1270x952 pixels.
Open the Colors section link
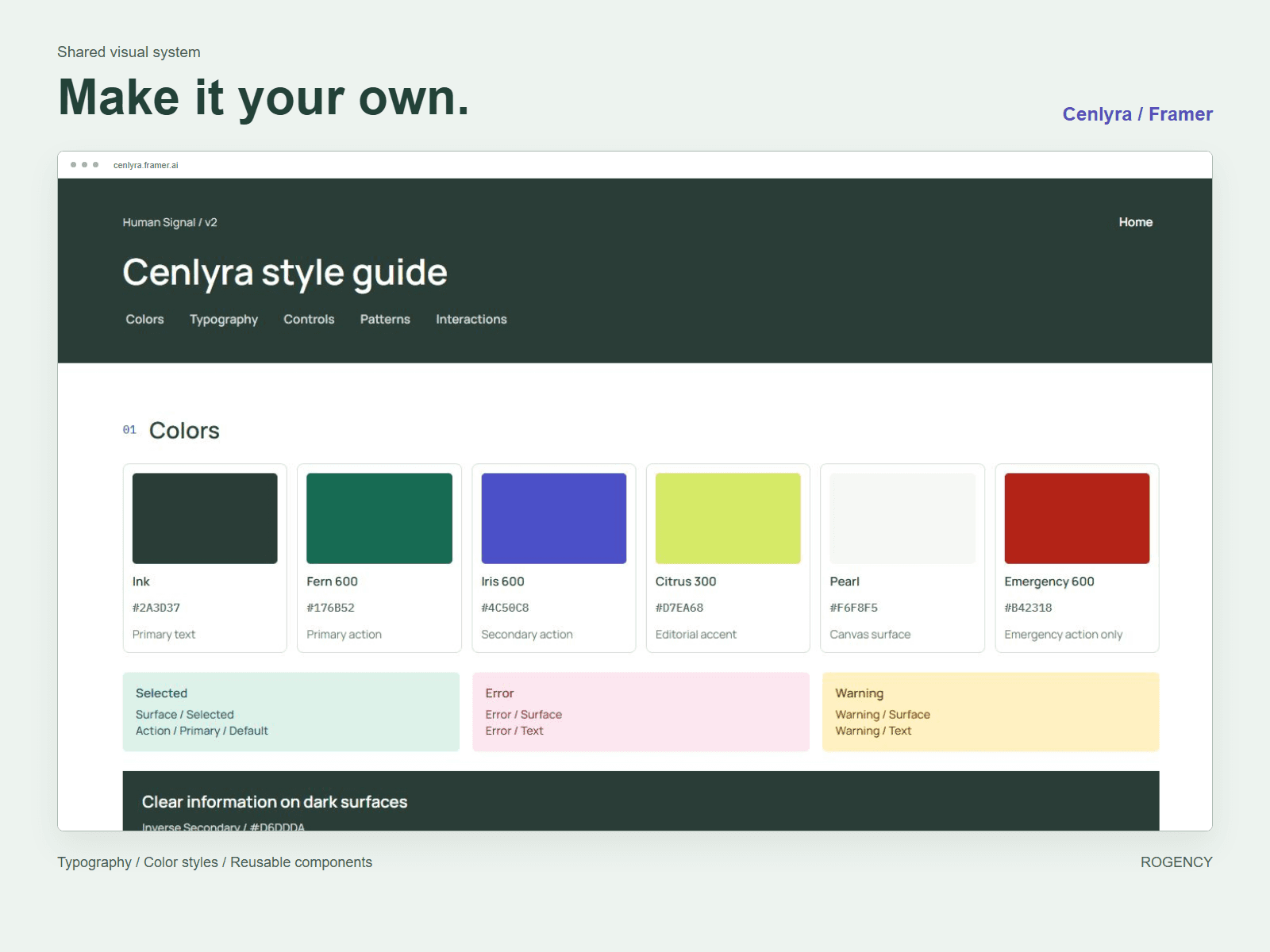click(x=144, y=319)
